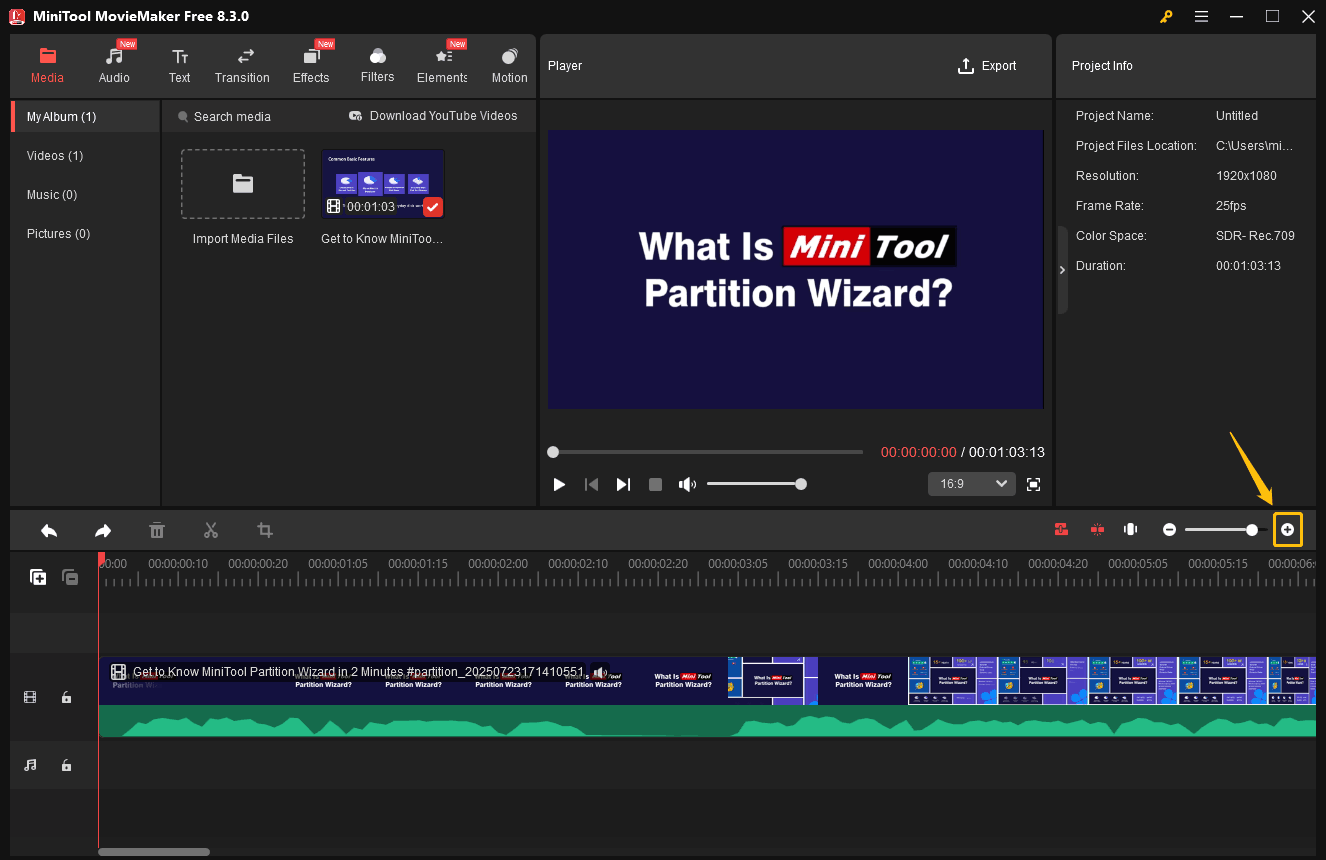Go to next frame in player

click(623, 484)
